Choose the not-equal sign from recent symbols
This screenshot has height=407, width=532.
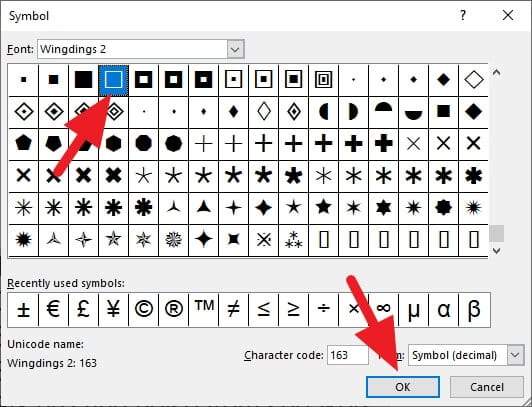[233, 310]
